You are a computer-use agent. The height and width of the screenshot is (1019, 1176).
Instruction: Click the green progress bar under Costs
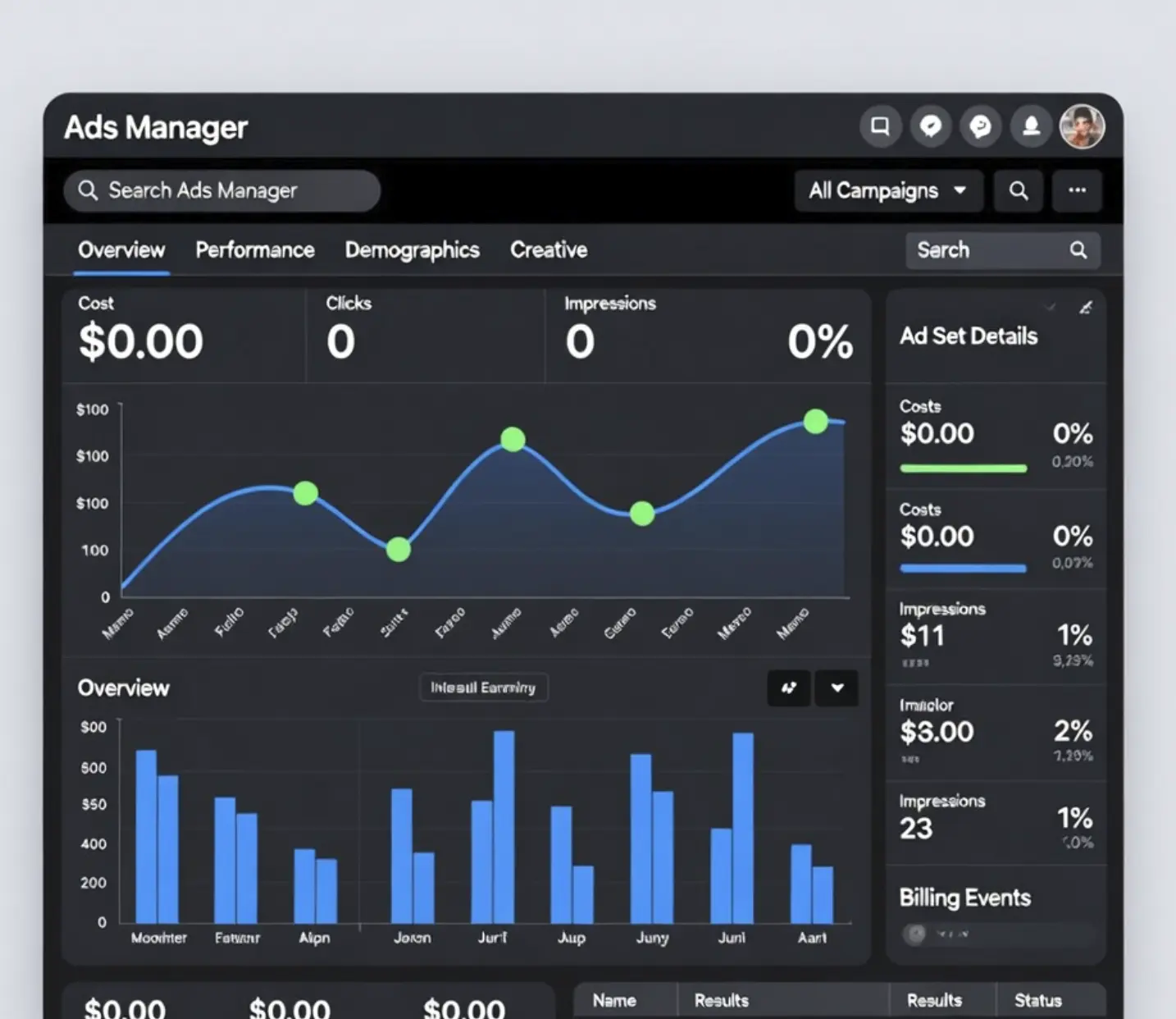pyautogui.click(x=964, y=468)
